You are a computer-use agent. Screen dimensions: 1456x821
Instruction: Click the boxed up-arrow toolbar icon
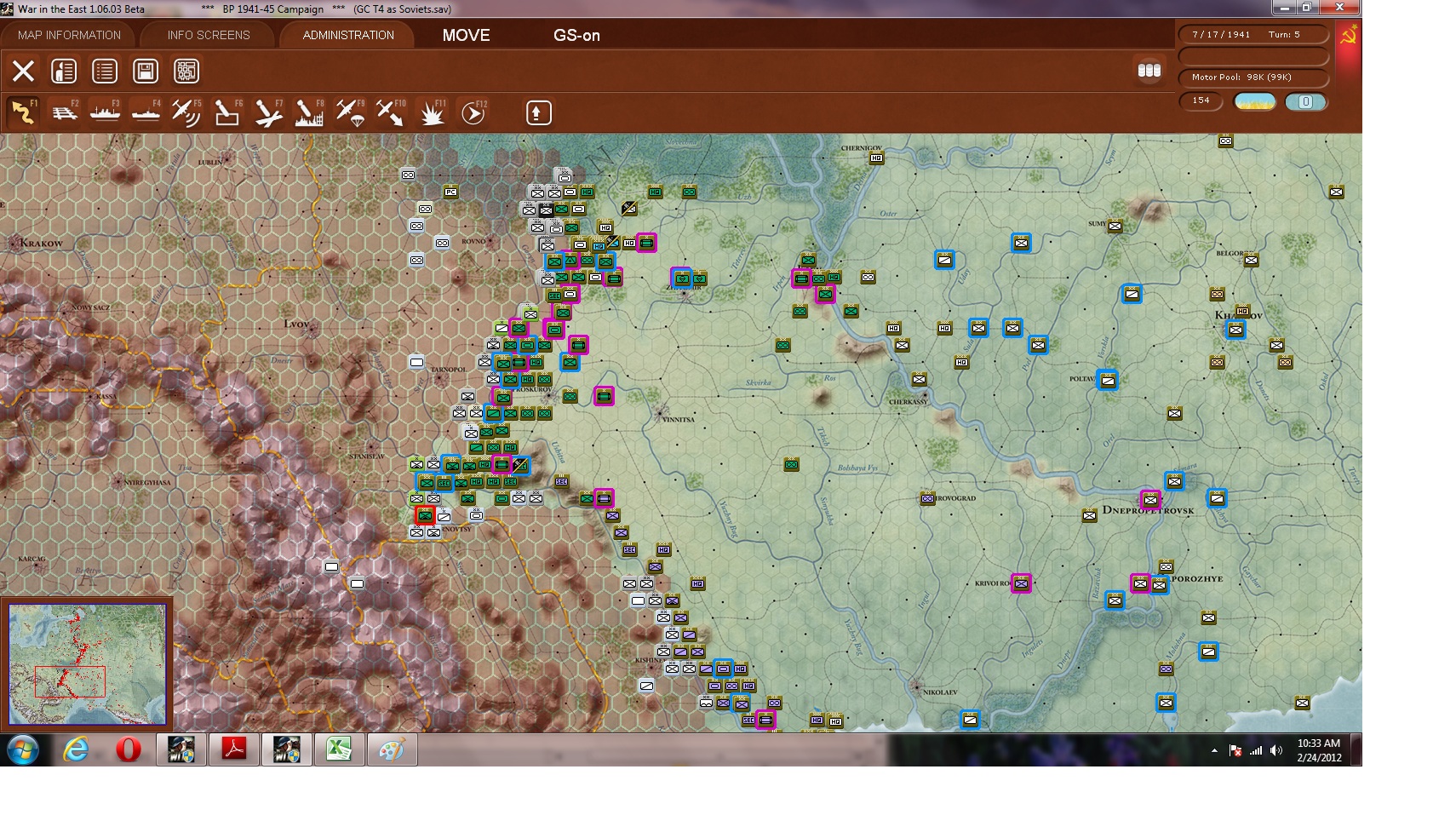tap(538, 112)
